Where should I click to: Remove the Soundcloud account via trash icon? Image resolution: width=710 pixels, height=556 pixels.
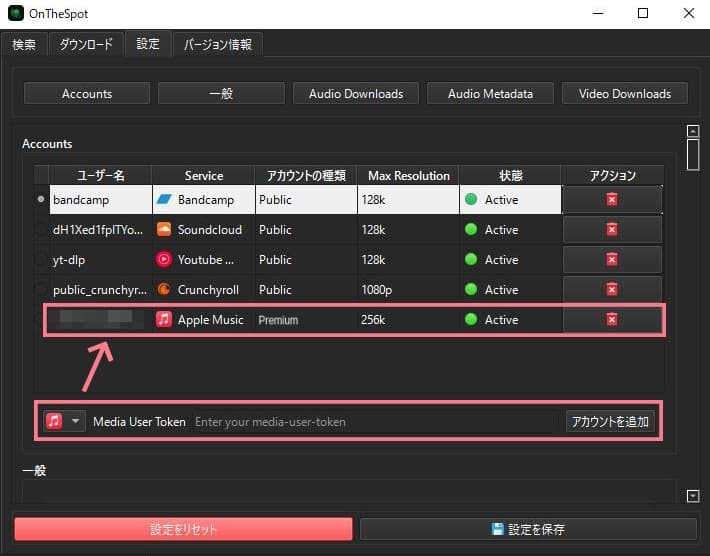pyautogui.click(x=612, y=230)
